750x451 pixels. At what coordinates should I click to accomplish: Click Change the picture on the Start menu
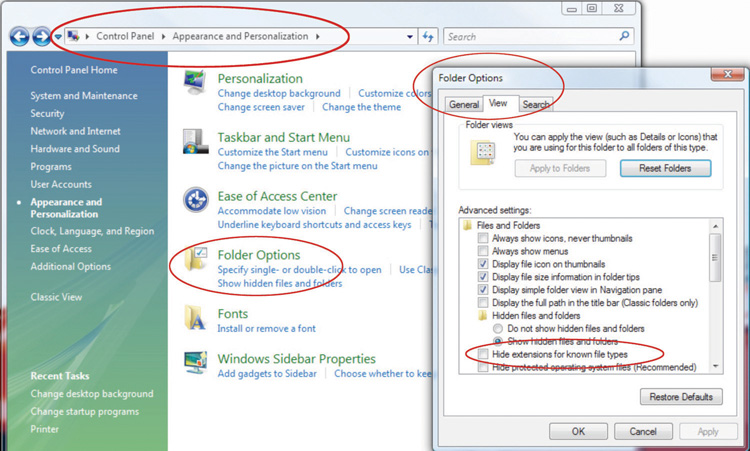[x=298, y=166]
